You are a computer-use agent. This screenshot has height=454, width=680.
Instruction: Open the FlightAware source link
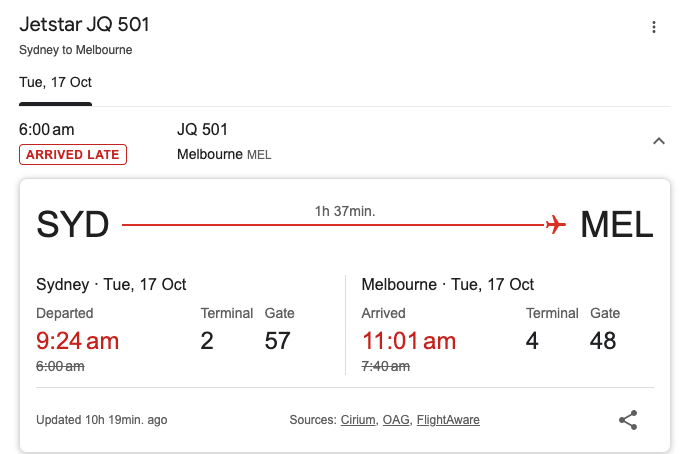tap(448, 420)
